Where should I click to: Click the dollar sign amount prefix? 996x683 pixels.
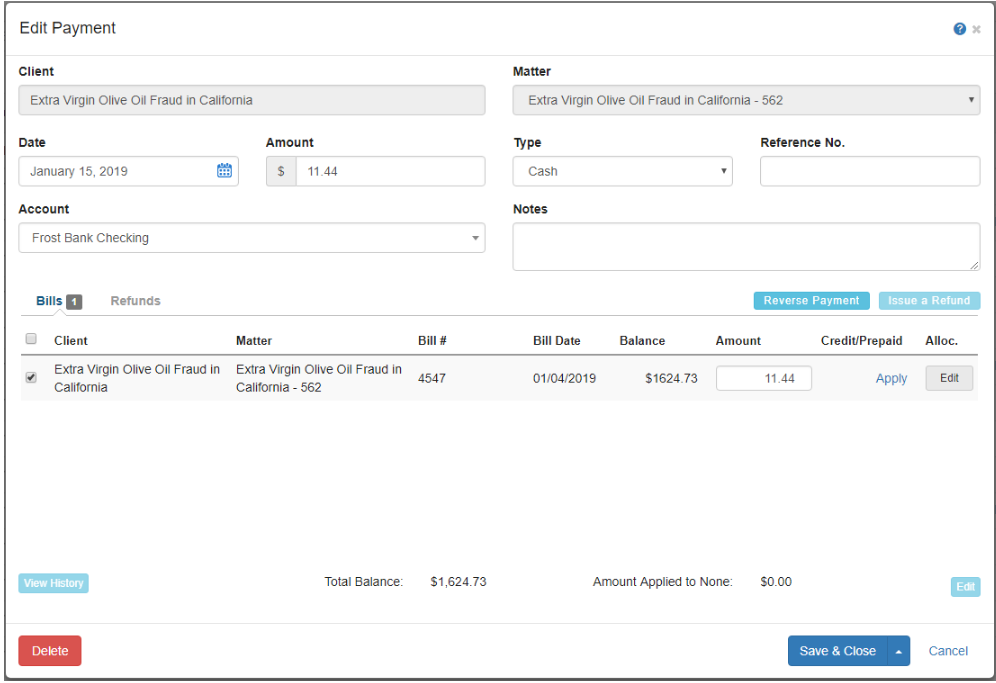[x=281, y=171]
